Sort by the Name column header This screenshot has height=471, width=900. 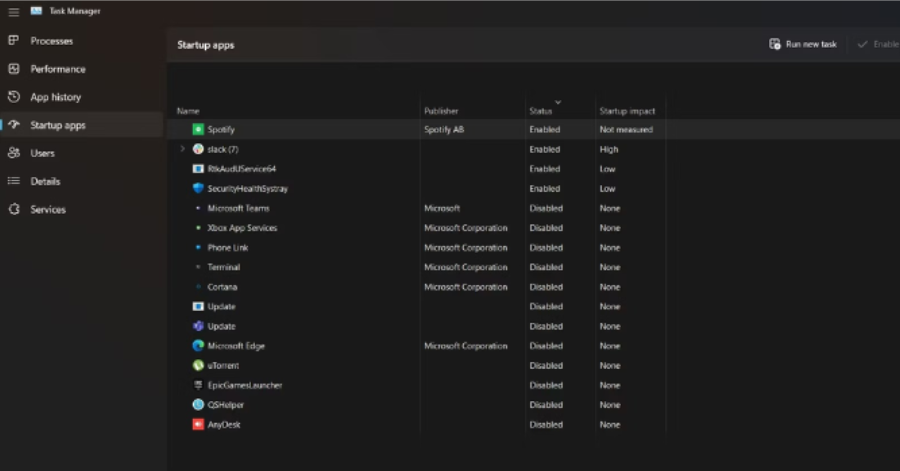pos(188,111)
